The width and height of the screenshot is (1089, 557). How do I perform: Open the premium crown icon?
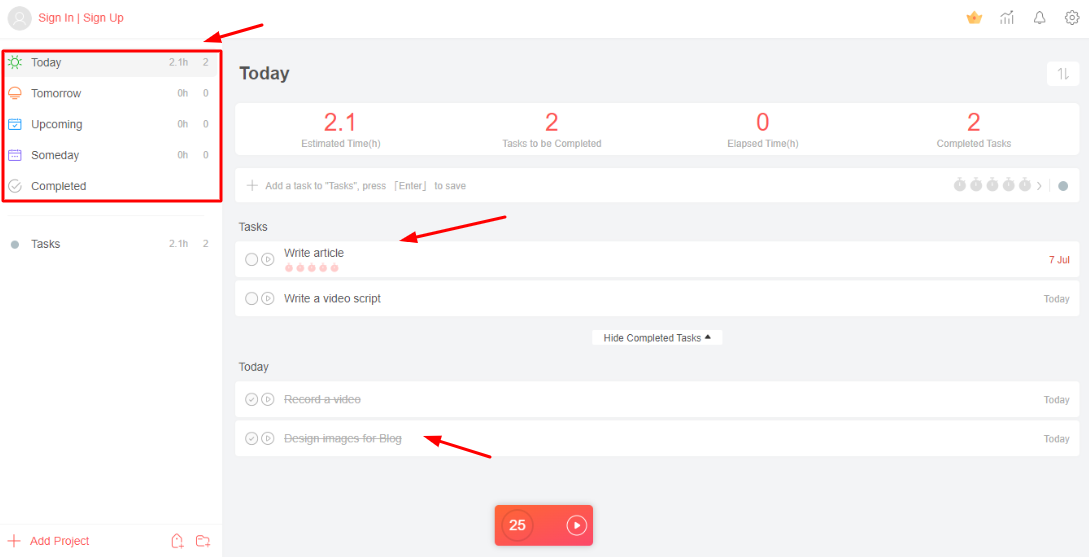pyautogui.click(x=974, y=18)
